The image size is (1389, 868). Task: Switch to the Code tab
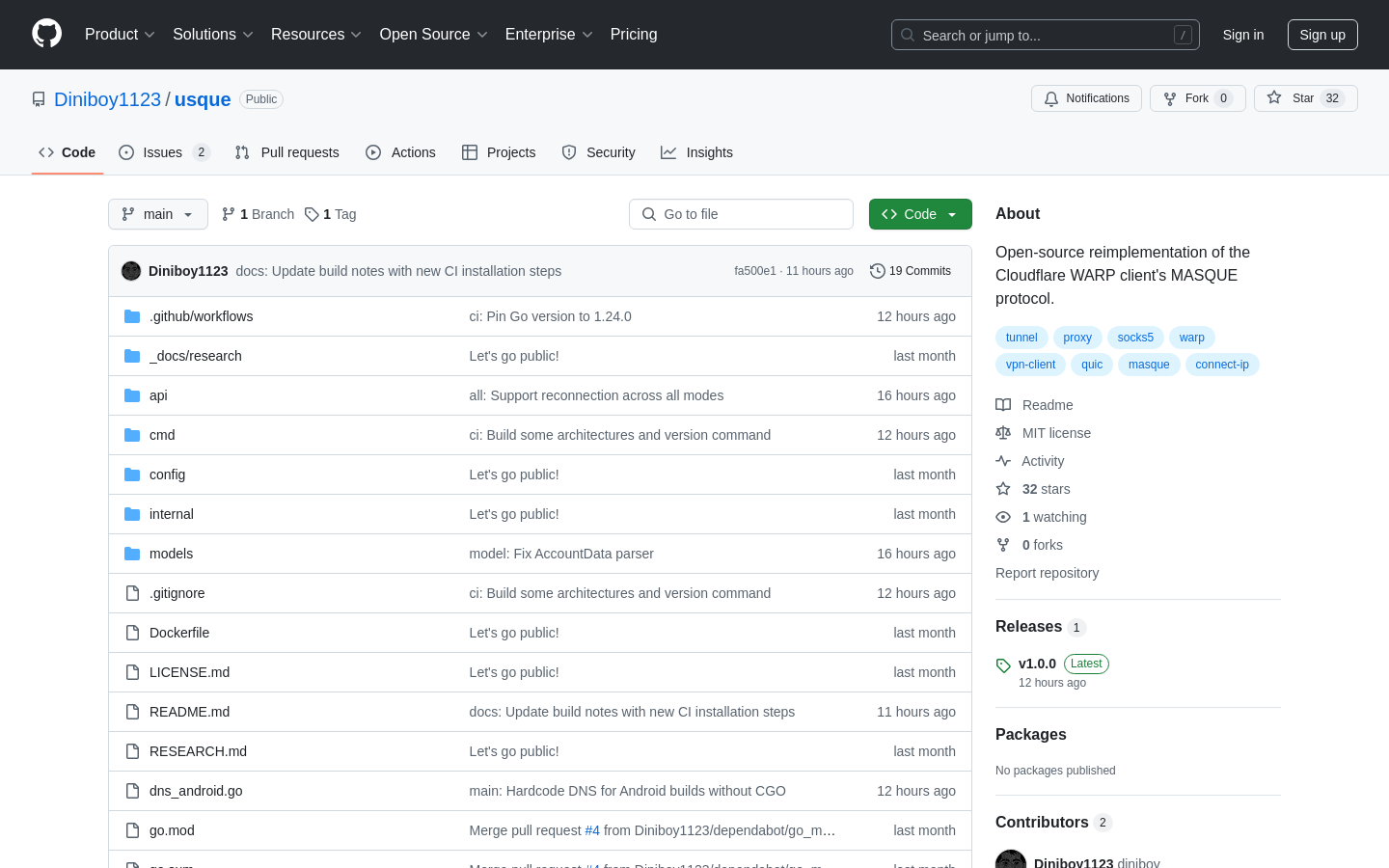click(68, 152)
